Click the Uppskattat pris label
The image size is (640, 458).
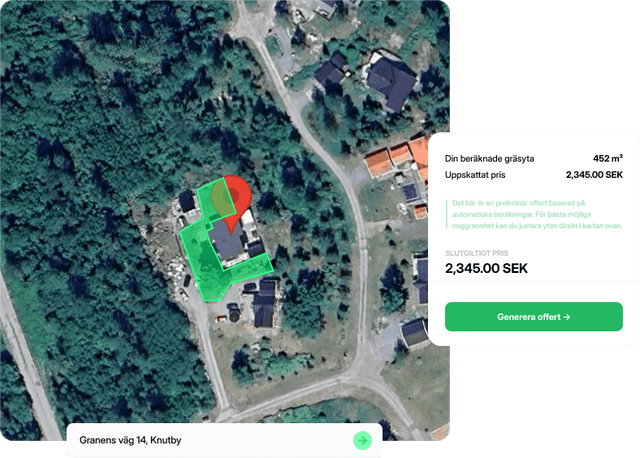click(475, 175)
